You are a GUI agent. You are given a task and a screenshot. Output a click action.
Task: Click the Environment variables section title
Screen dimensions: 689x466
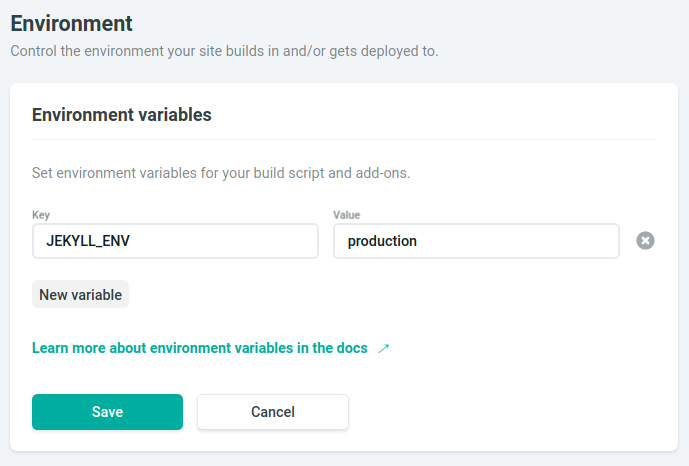(x=121, y=115)
